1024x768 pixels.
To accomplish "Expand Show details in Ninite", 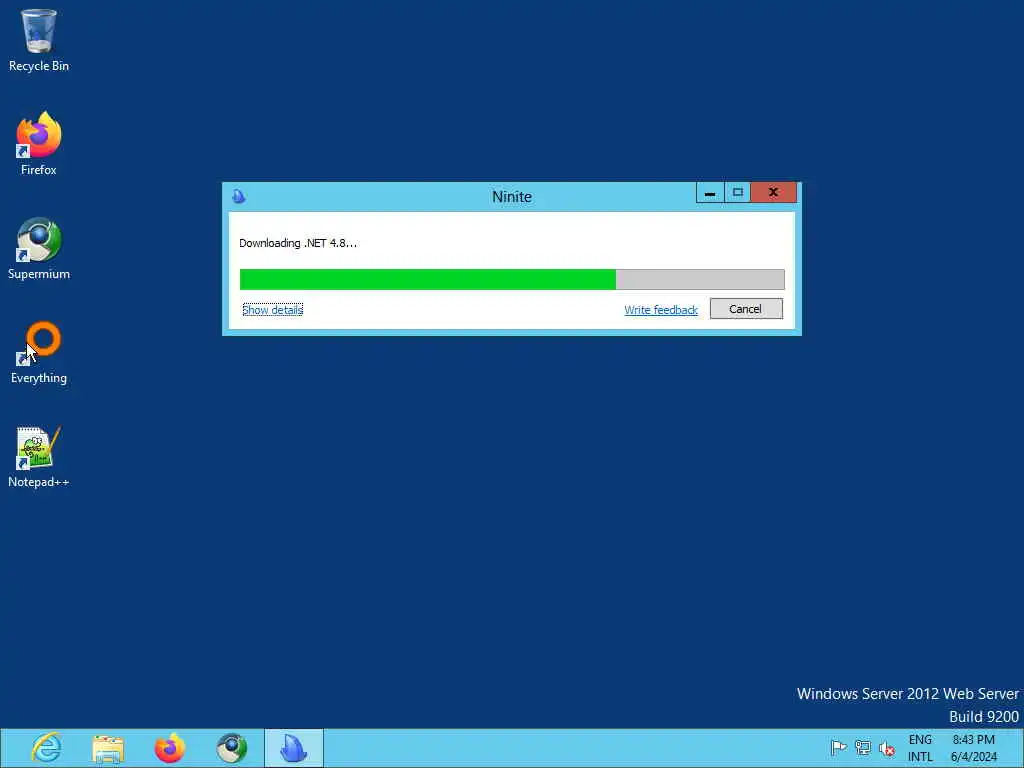I will 272,310.
